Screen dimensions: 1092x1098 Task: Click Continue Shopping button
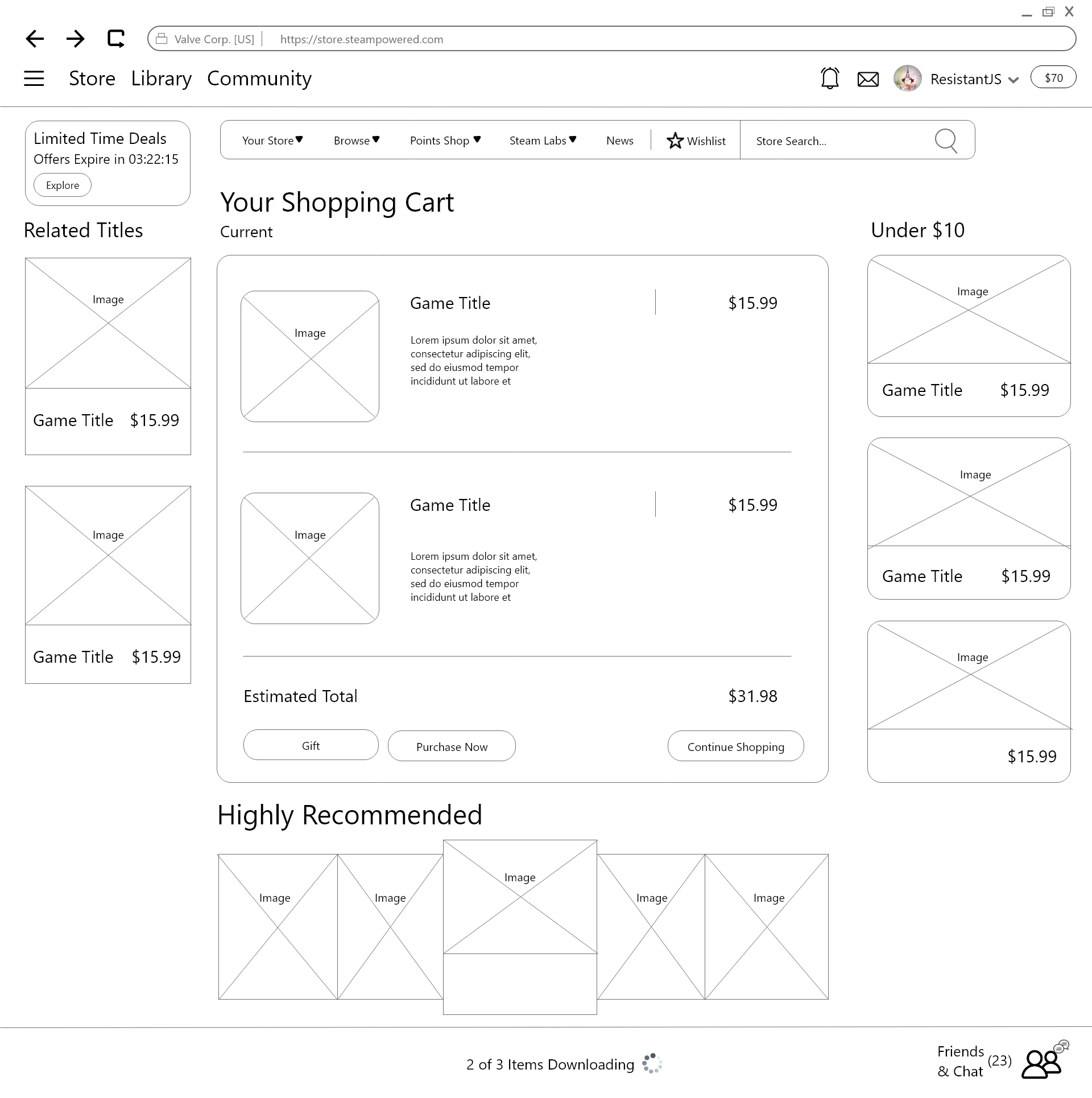point(735,746)
